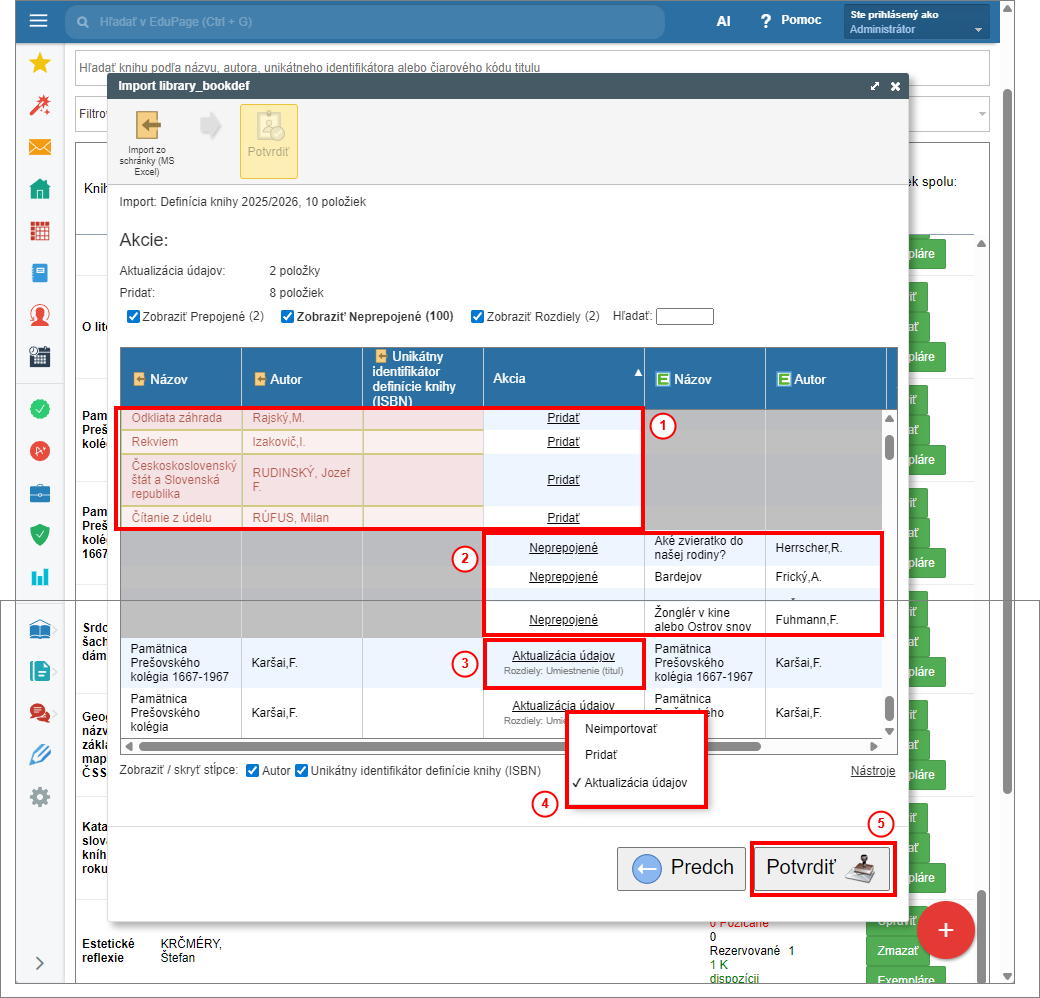Click the green home icon in sidebar
This screenshot has height=998, width=1040.
[x=40, y=189]
